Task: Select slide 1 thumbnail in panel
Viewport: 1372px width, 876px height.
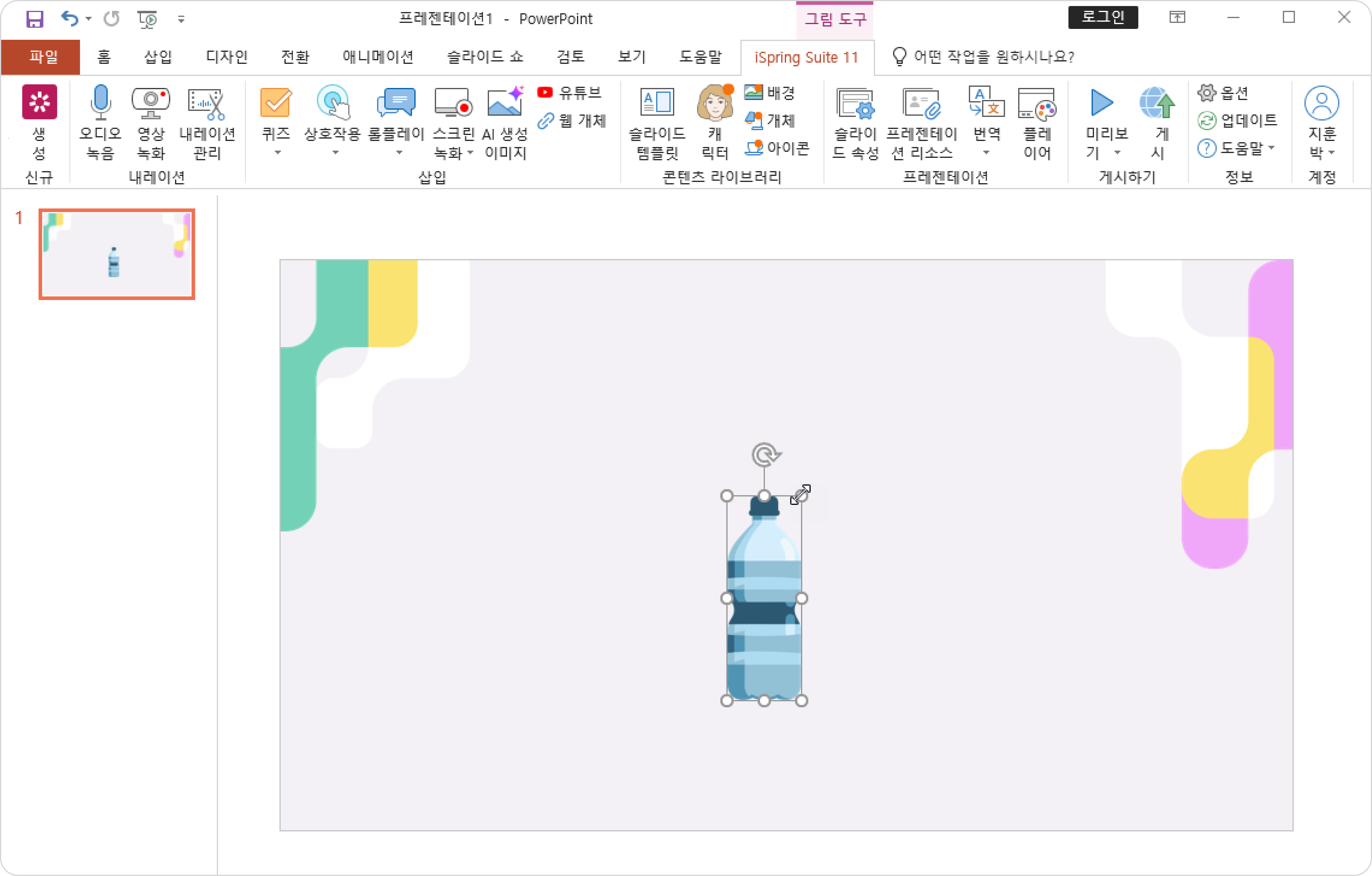Action: pos(117,254)
